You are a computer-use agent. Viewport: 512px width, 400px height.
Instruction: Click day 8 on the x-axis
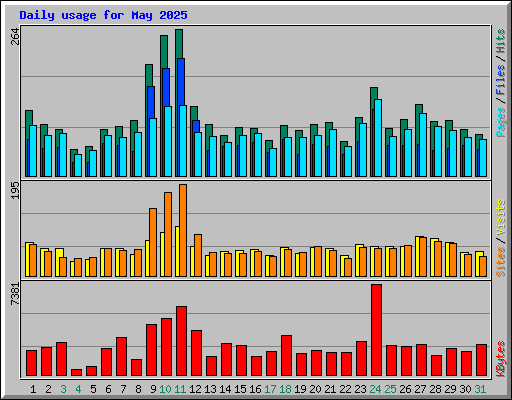coord(138,389)
